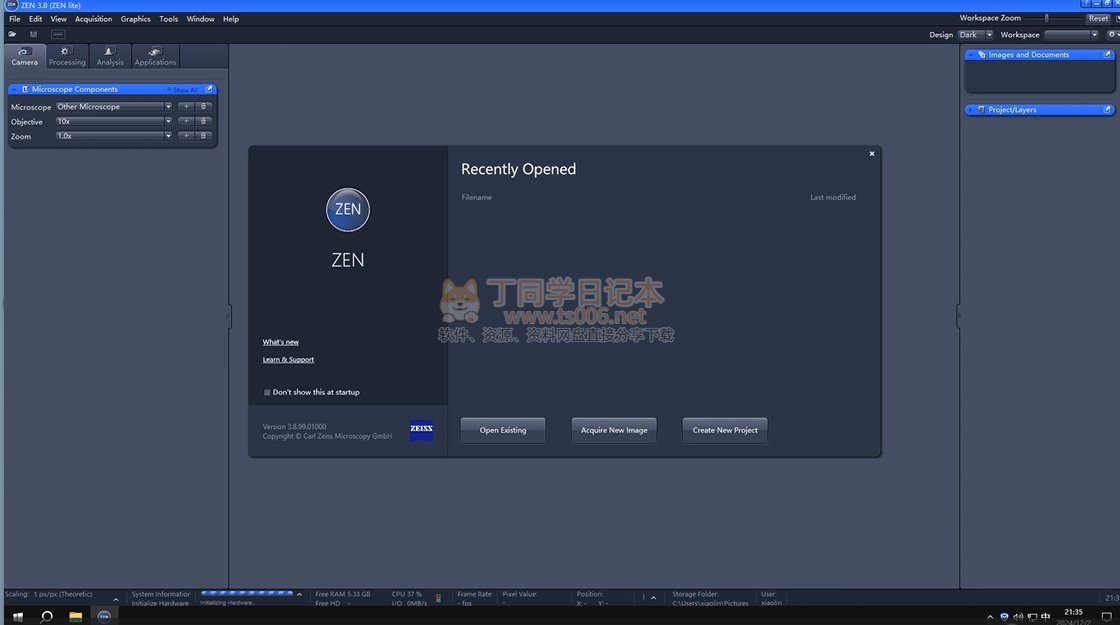The width and height of the screenshot is (1120, 625).
Task: Open File Explorer from taskbar
Action: click(75, 616)
